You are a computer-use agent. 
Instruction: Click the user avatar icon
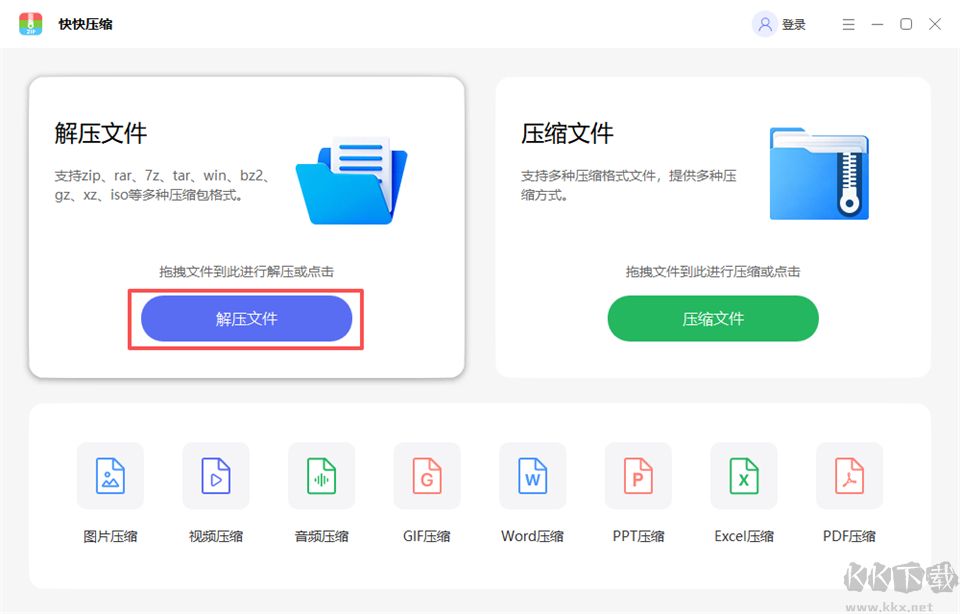(x=765, y=23)
